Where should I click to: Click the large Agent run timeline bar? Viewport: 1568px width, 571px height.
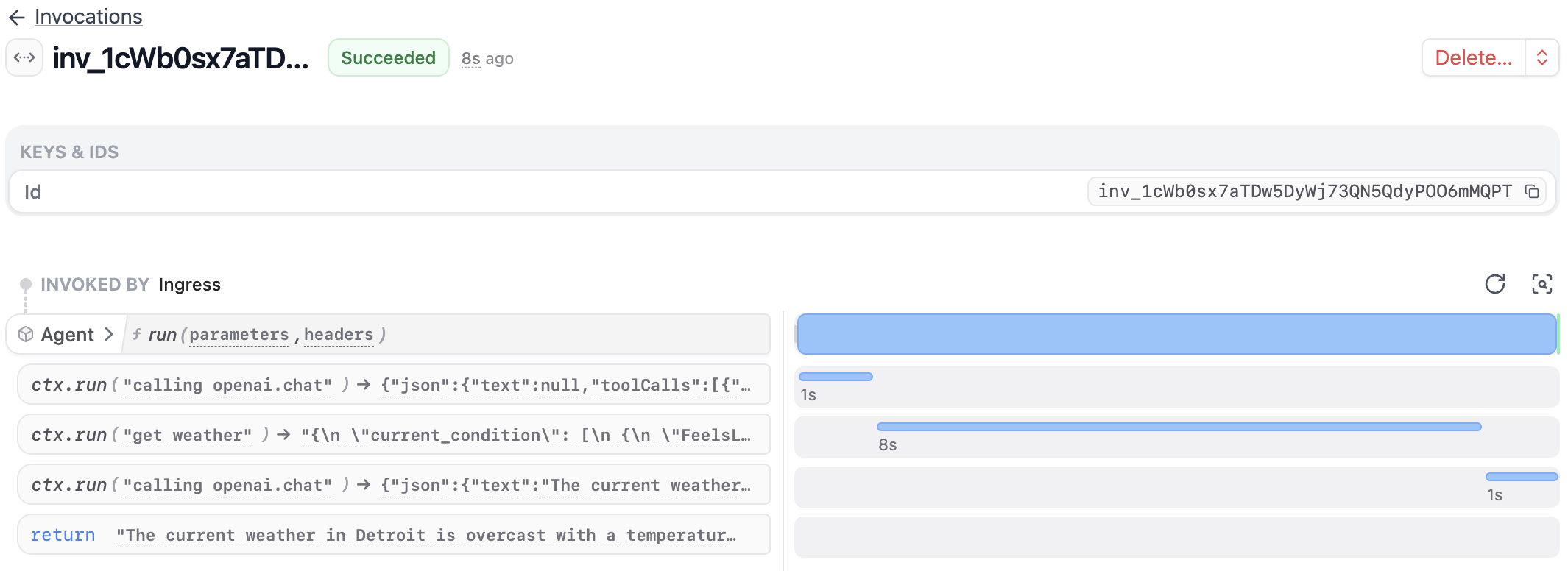(1176, 334)
